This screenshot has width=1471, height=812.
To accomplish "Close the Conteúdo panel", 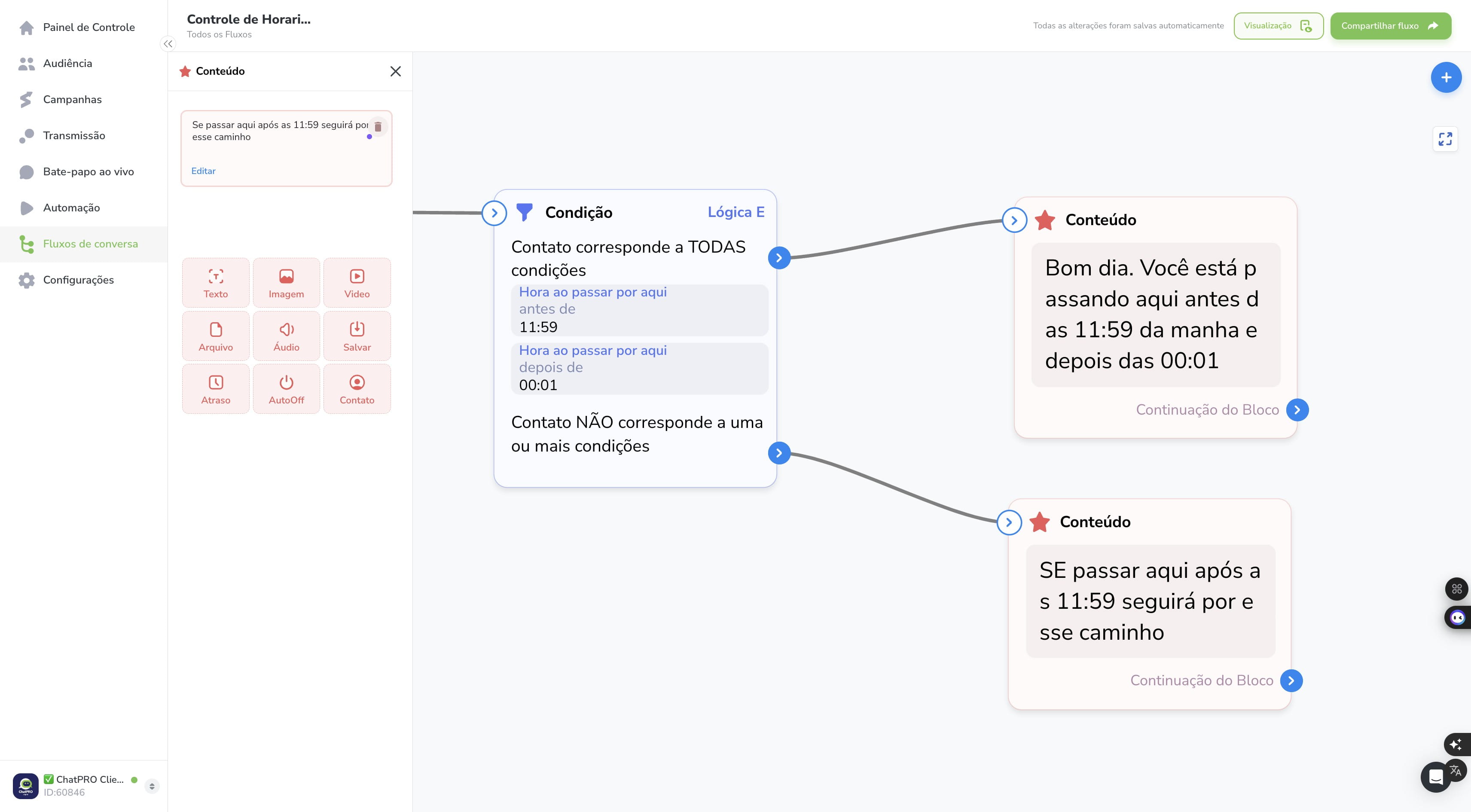I will pos(395,71).
